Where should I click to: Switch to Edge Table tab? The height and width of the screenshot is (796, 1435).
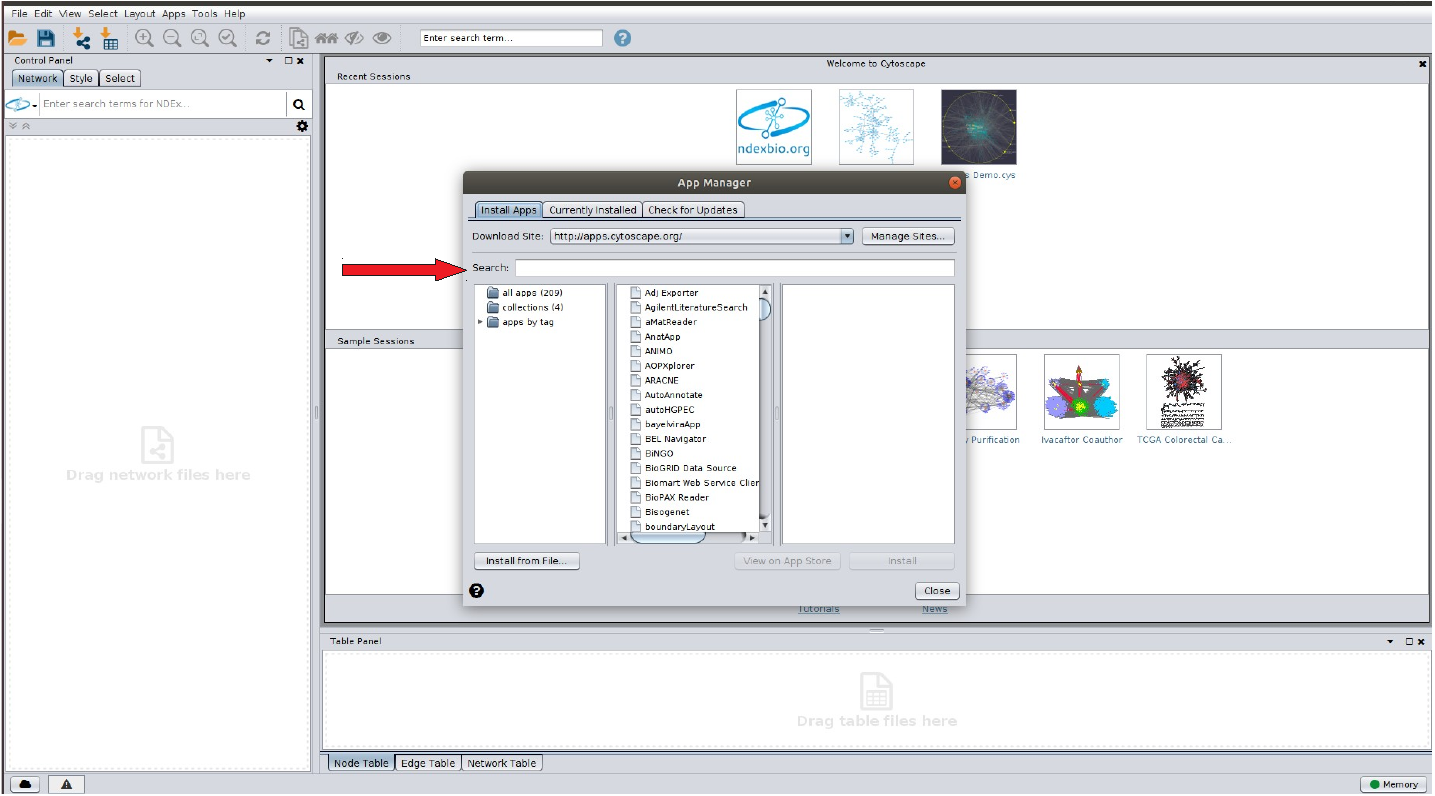tap(428, 763)
